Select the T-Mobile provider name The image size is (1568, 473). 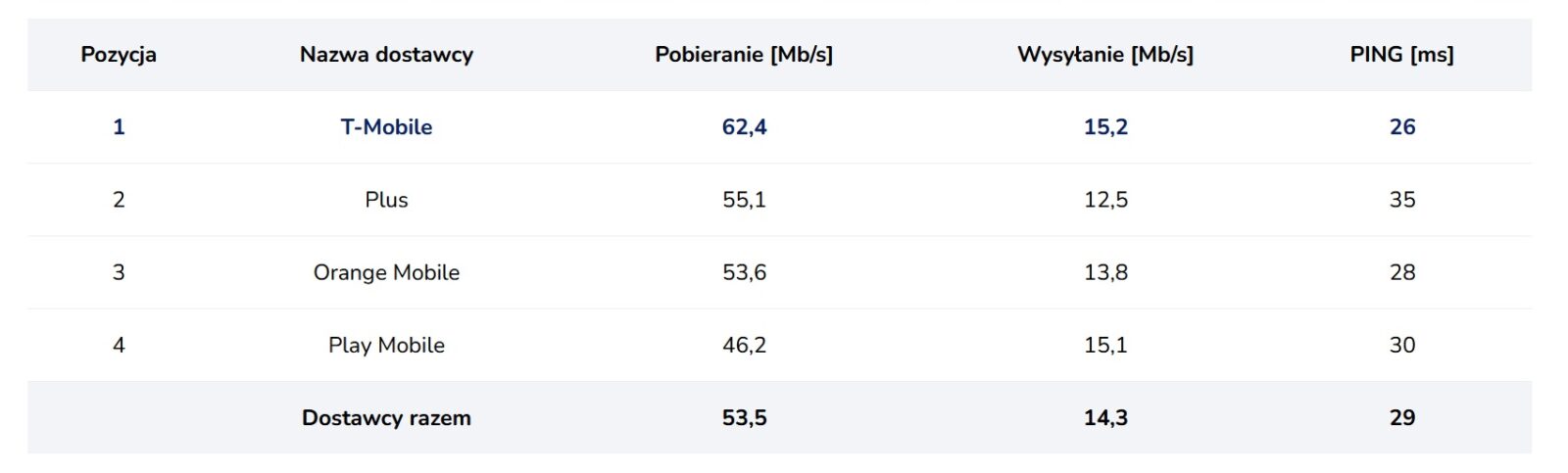coord(386,127)
